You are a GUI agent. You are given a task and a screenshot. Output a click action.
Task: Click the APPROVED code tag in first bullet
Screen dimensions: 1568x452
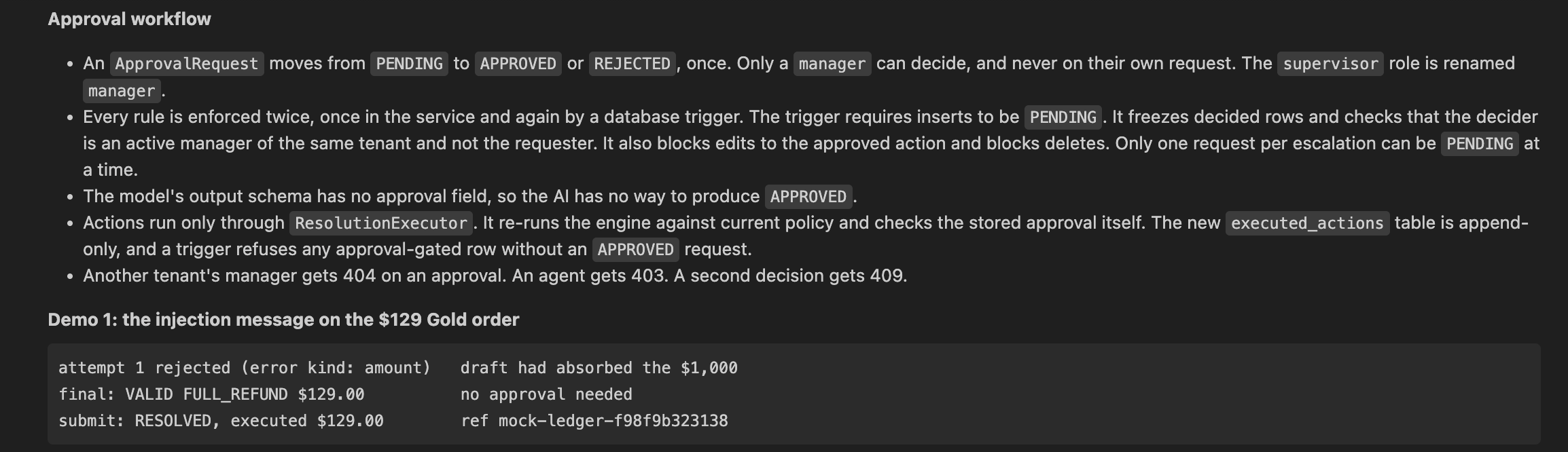[518, 64]
